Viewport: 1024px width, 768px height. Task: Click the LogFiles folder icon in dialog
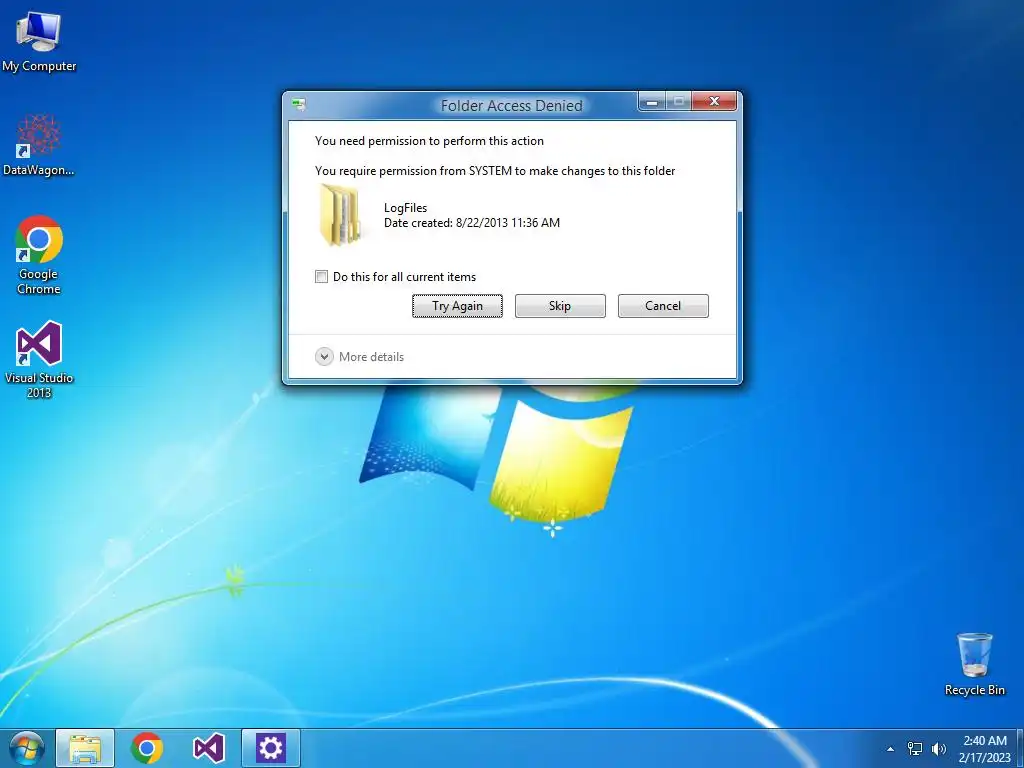tap(340, 215)
